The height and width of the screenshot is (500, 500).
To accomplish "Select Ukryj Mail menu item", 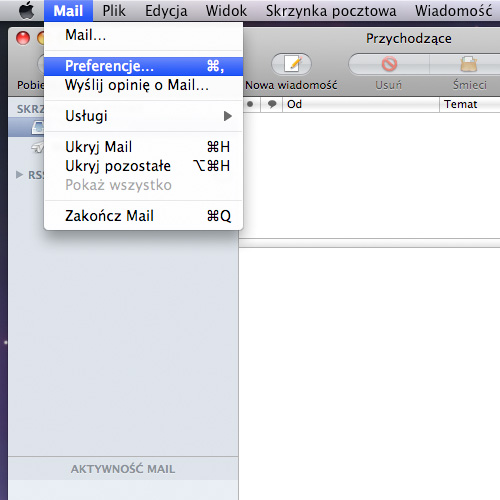I will pyautogui.click(x=143, y=147).
